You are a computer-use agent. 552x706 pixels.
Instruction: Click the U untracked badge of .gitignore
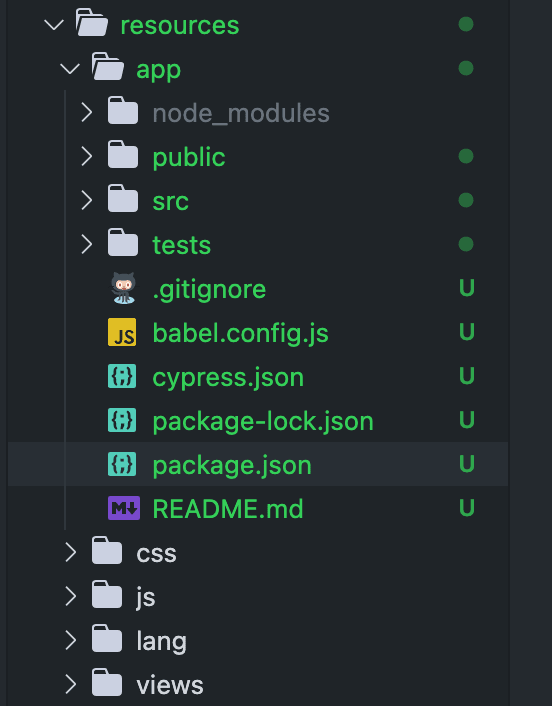tap(467, 288)
